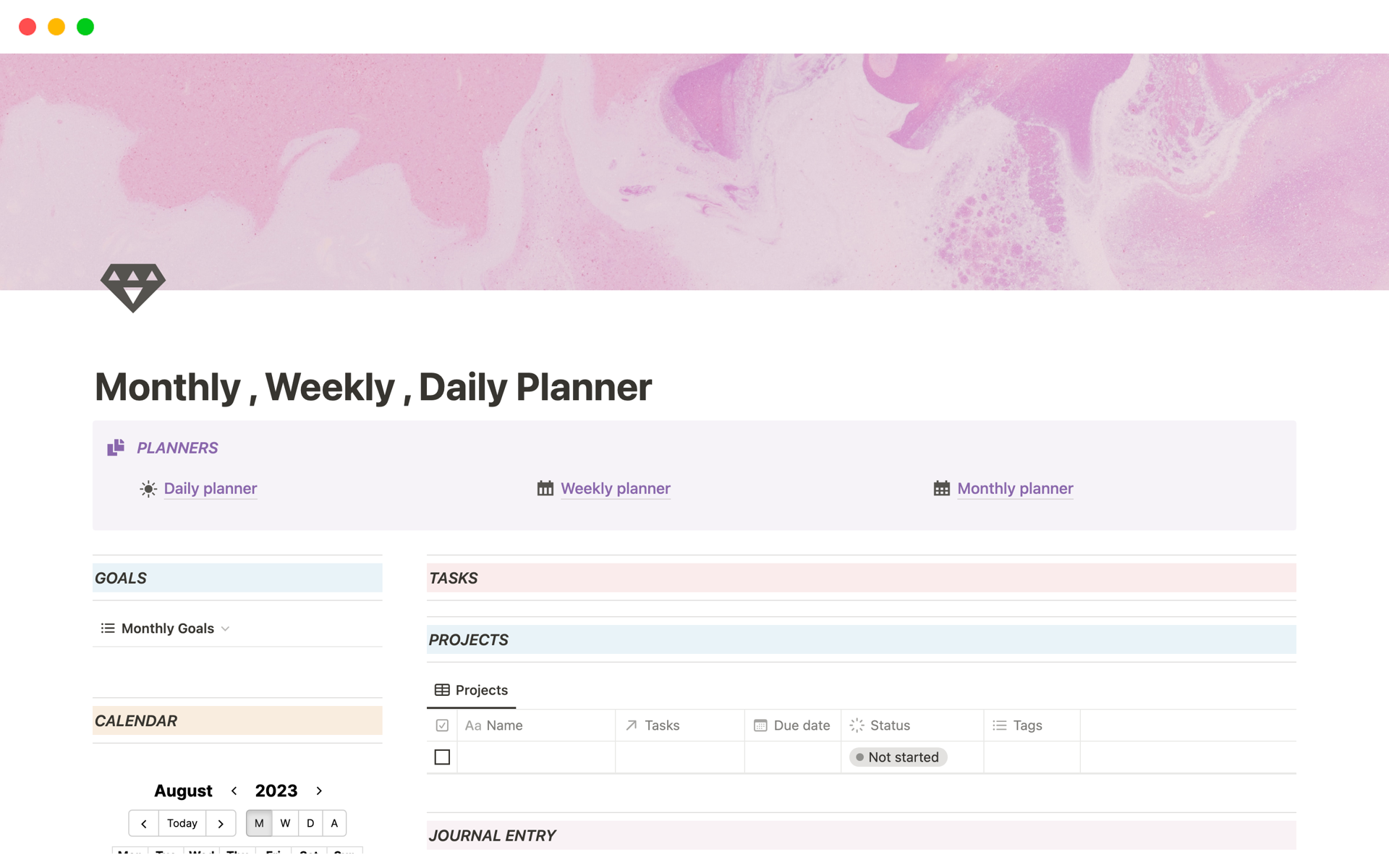
Task: Click the sun icon beside Daily planner
Action: (148, 489)
